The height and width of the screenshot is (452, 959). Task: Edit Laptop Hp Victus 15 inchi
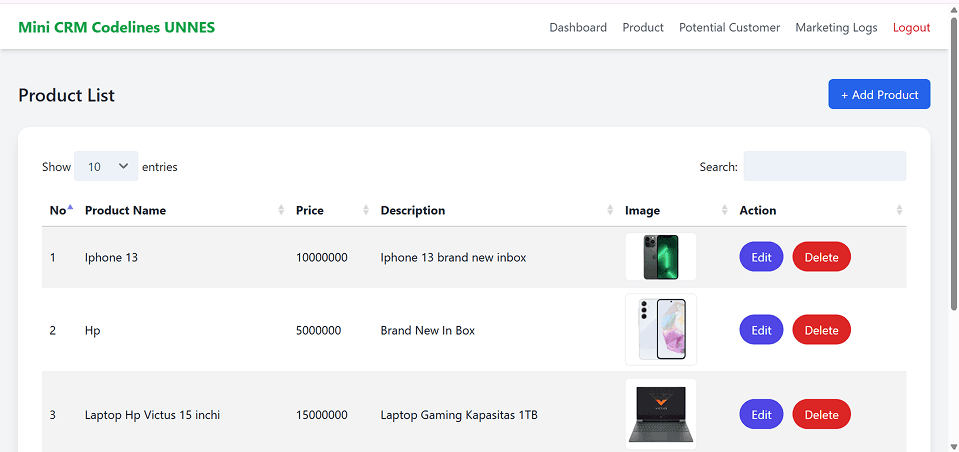pos(761,415)
